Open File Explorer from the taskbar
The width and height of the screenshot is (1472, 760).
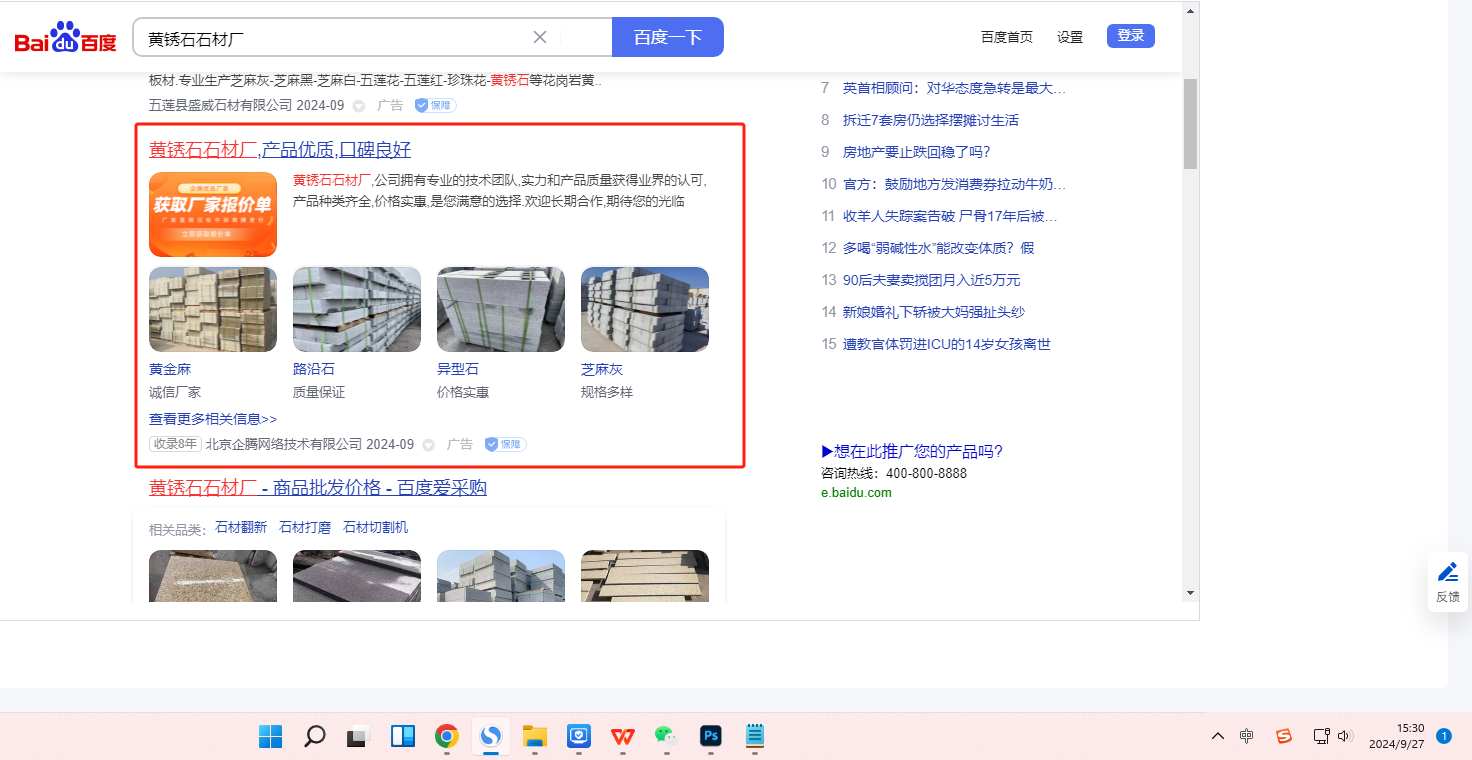(x=534, y=737)
